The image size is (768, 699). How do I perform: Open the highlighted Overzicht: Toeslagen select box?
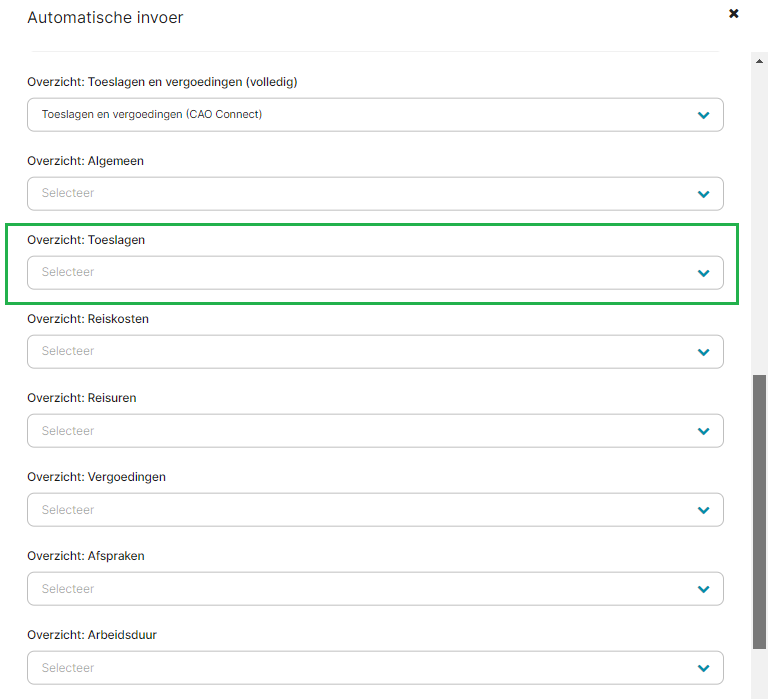tap(375, 272)
